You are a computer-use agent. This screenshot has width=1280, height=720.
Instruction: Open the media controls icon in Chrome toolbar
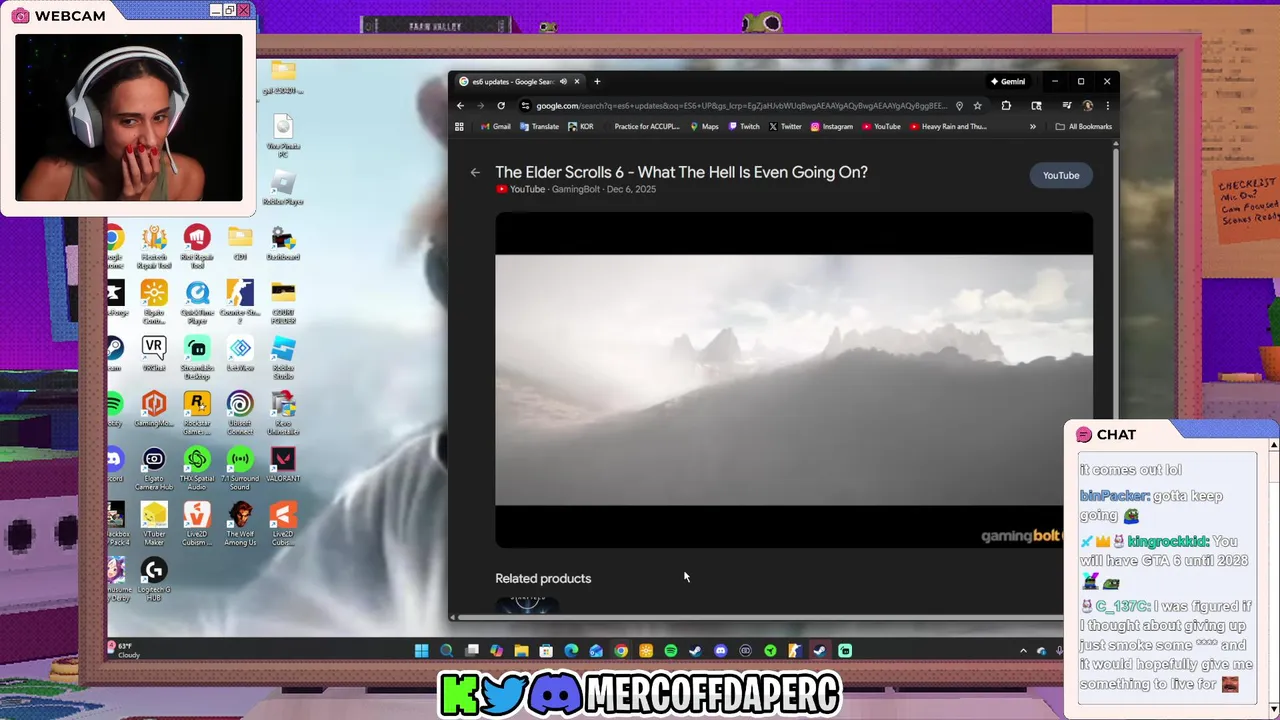pyautogui.click(x=1066, y=106)
